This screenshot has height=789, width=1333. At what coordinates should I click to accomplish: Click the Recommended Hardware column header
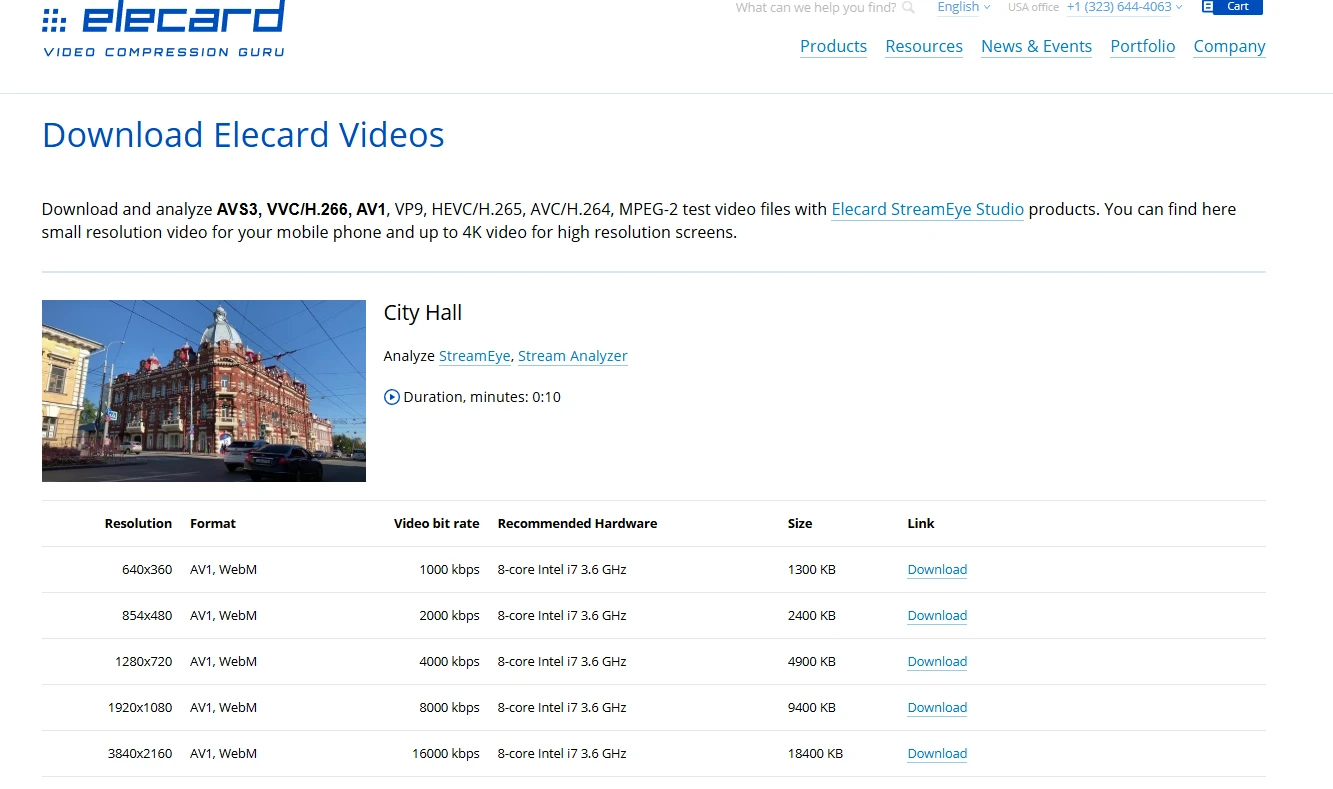(577, 523)
